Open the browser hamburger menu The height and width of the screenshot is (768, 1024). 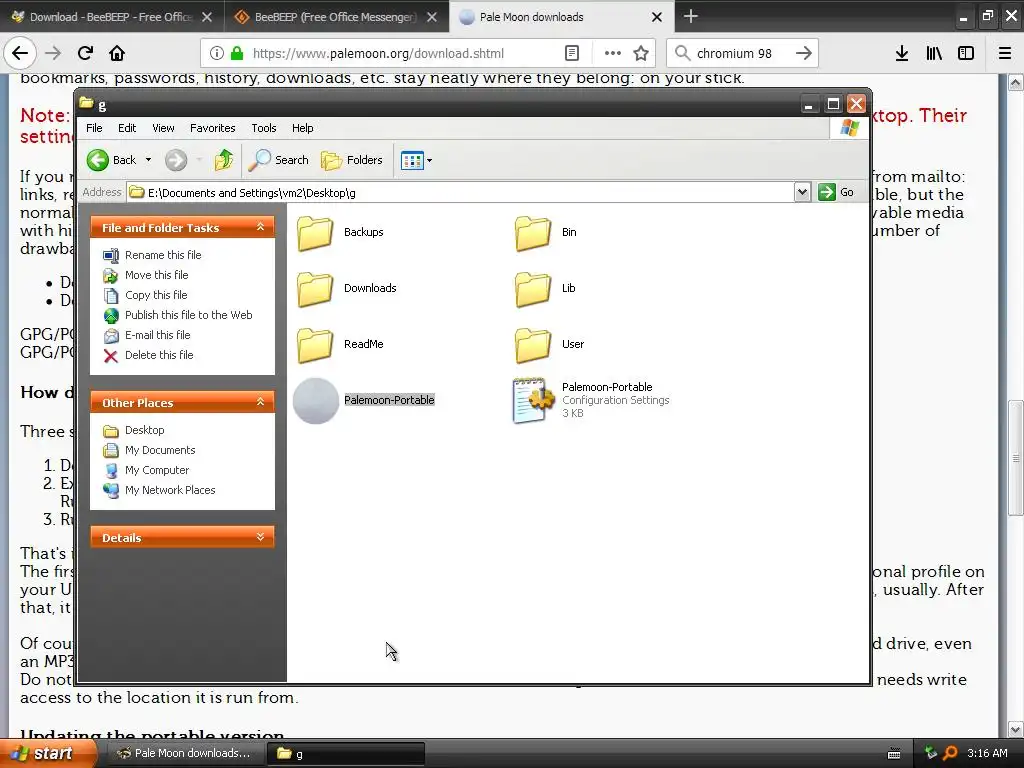[1005, 53]
